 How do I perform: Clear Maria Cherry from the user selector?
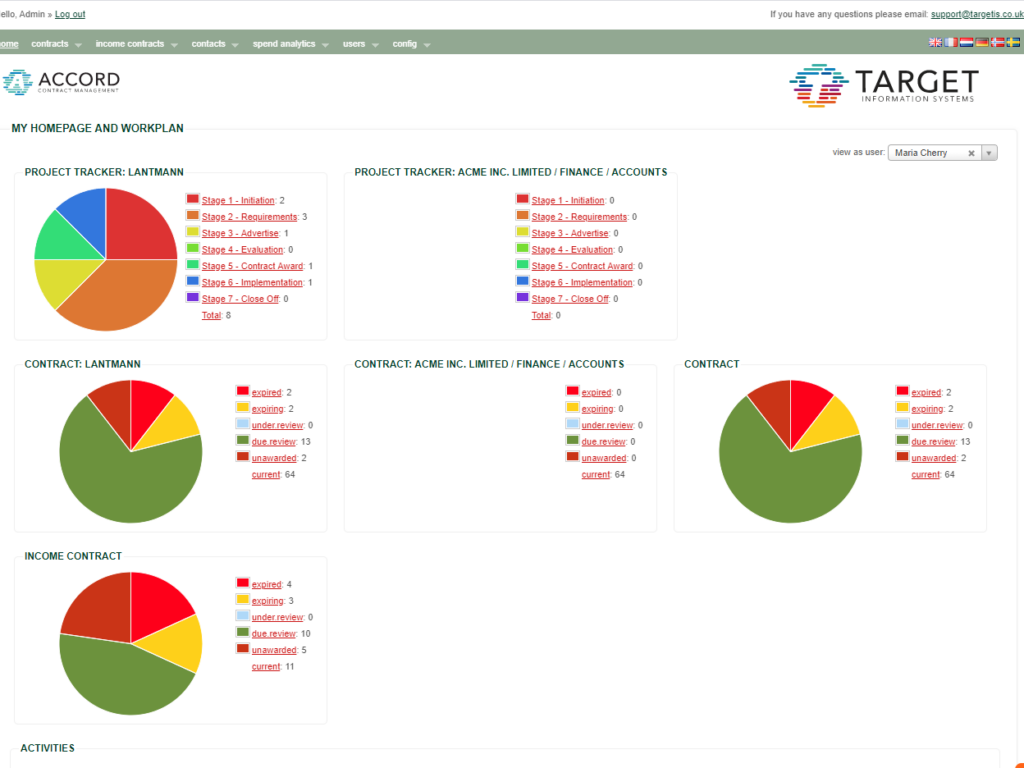[971, 152]
